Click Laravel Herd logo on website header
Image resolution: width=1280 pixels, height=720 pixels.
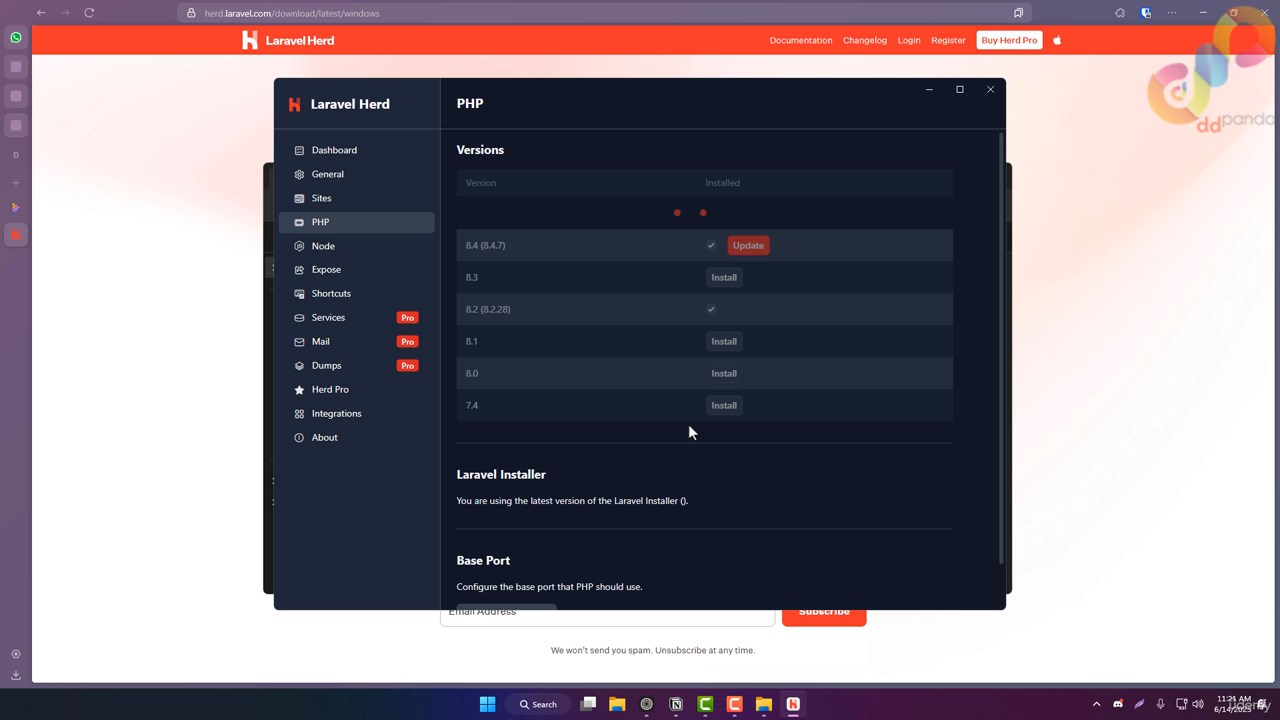(x=288, y=41)
